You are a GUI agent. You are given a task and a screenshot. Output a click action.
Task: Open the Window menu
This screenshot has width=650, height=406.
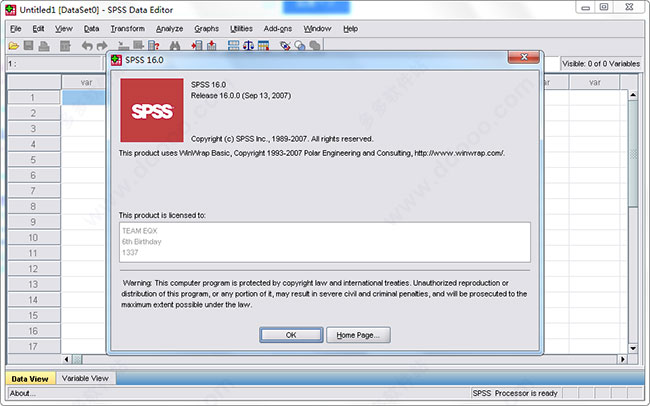tap(317, 29)
